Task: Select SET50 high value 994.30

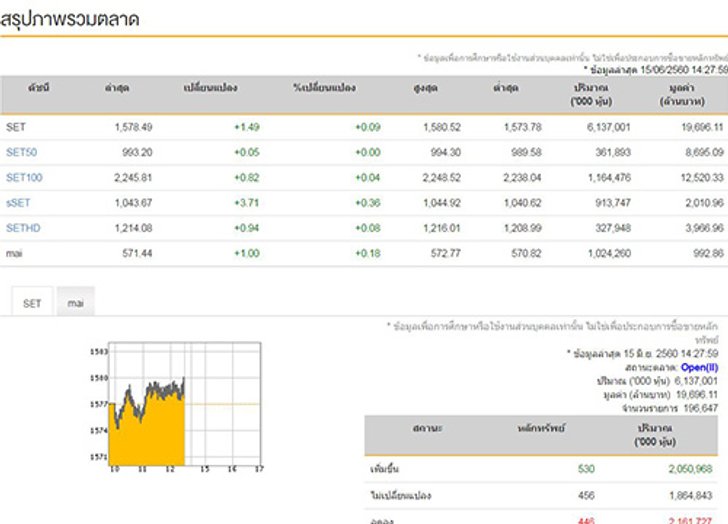Action: pos(445,152)
